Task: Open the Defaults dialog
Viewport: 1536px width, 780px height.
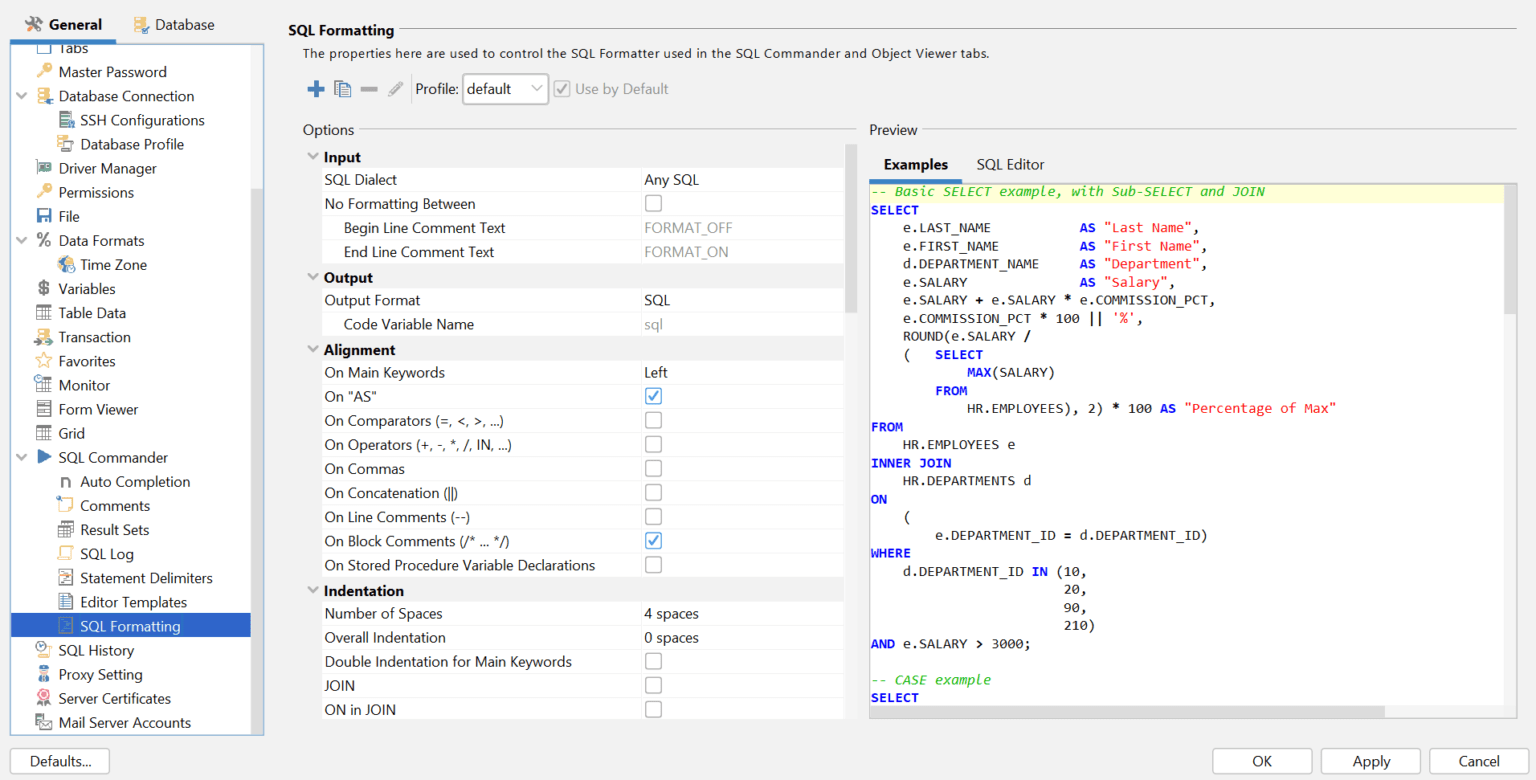Action: [x=58, y=761]
